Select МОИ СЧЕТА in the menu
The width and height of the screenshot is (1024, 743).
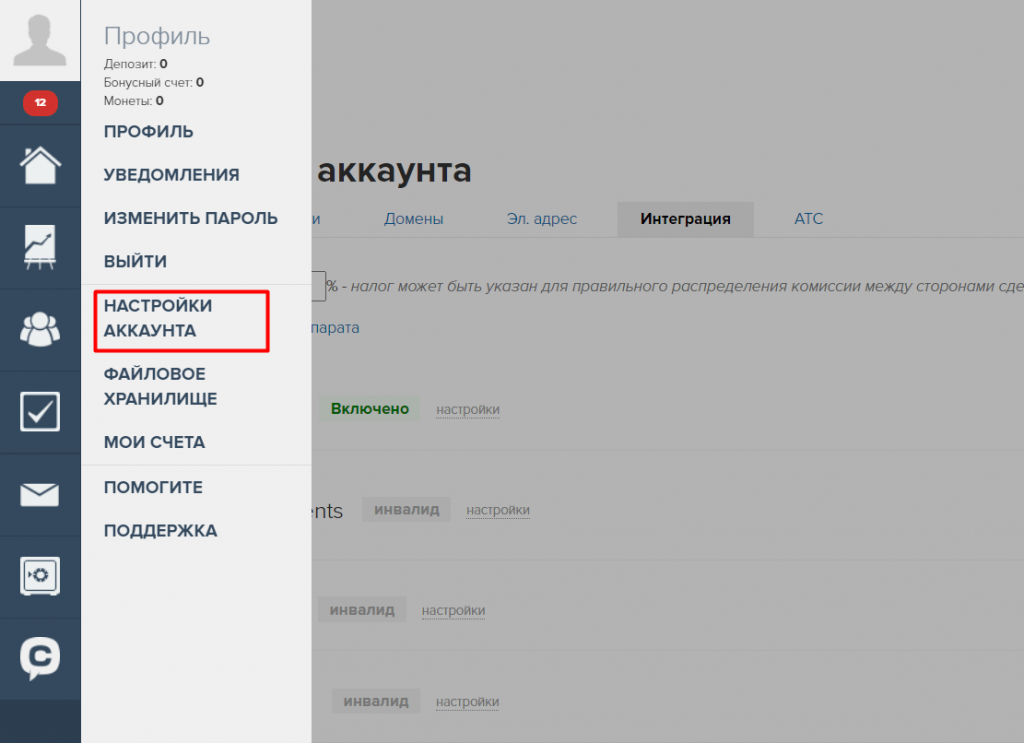(x=154, y=442)
